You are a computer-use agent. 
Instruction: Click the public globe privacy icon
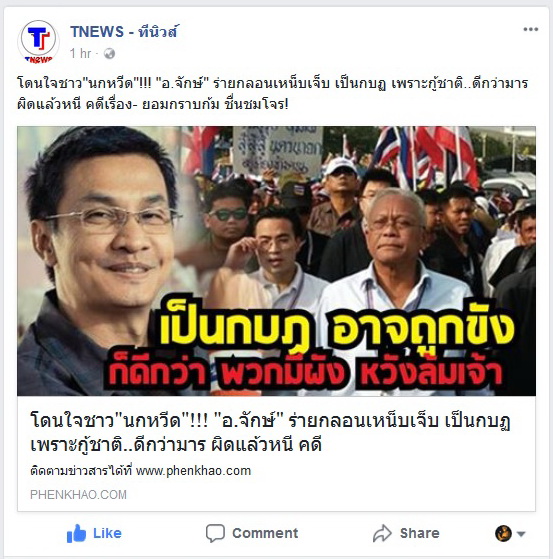click(x=109, y=53)
